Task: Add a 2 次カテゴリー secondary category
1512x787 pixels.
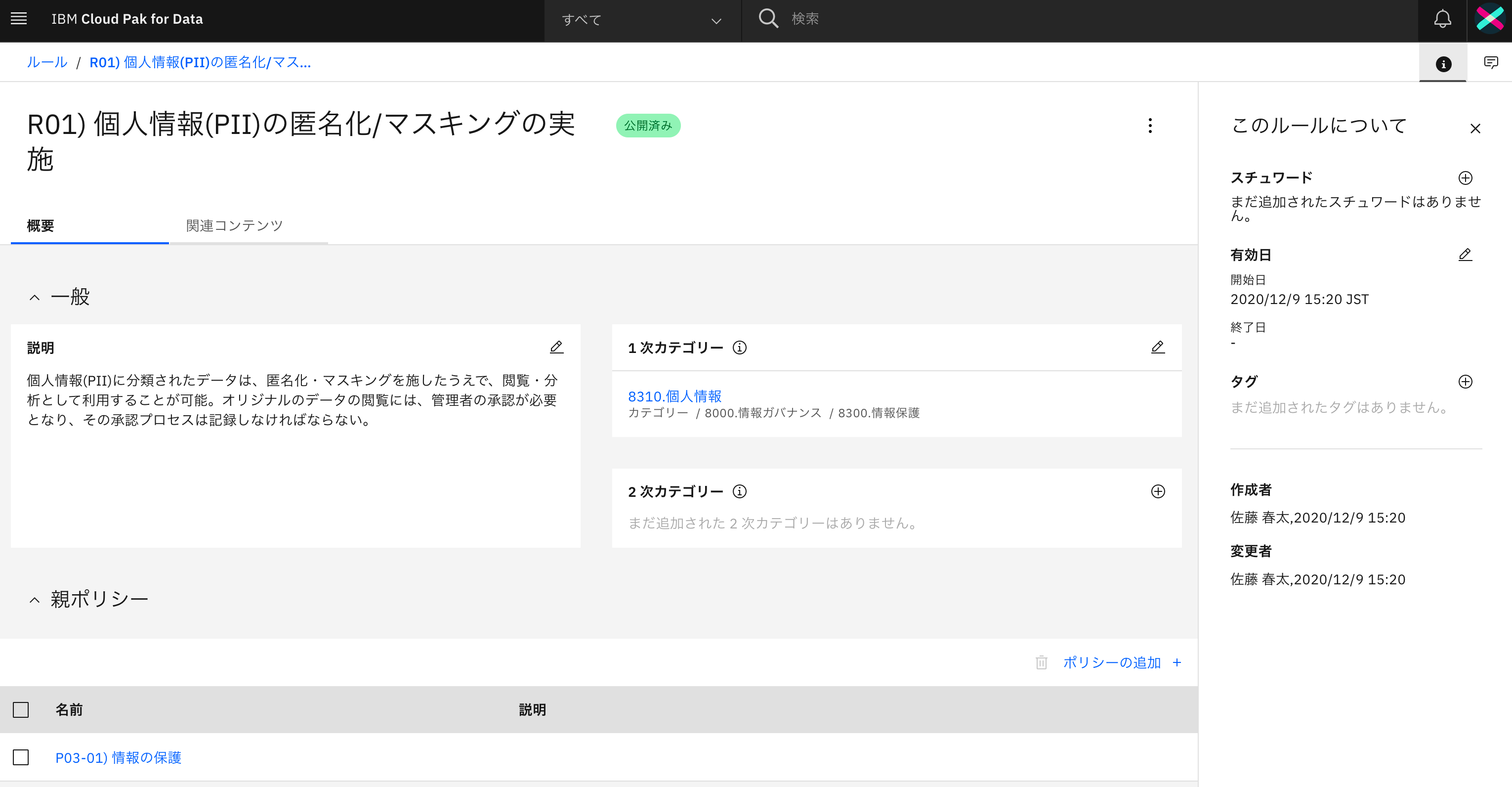Action: [1158, 491]
